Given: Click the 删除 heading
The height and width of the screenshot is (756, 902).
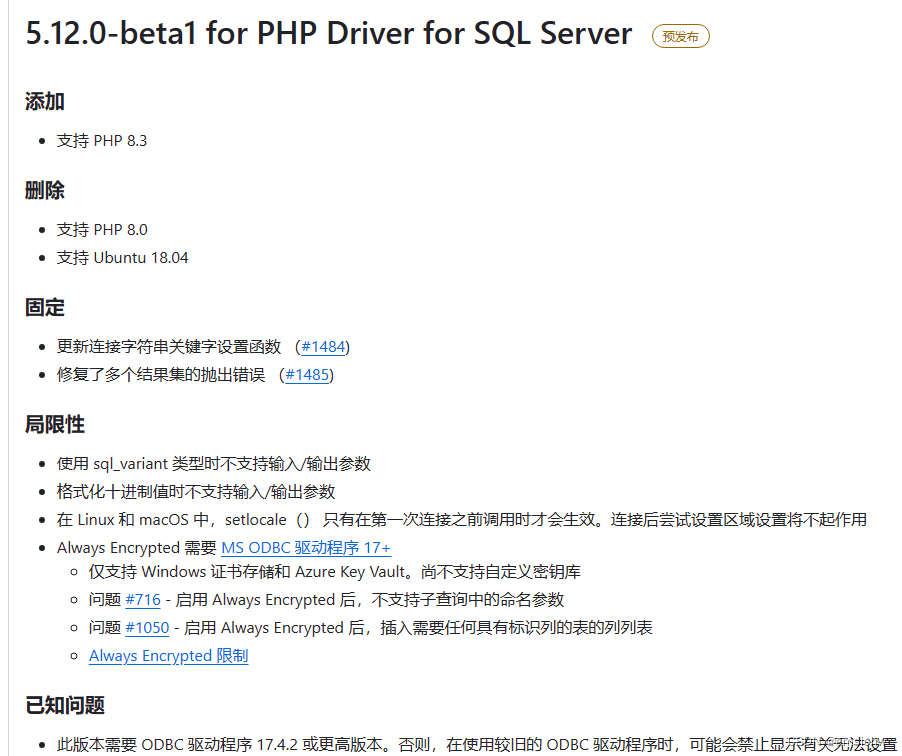Looking at the screenshot, I should [x=45, y=190].
